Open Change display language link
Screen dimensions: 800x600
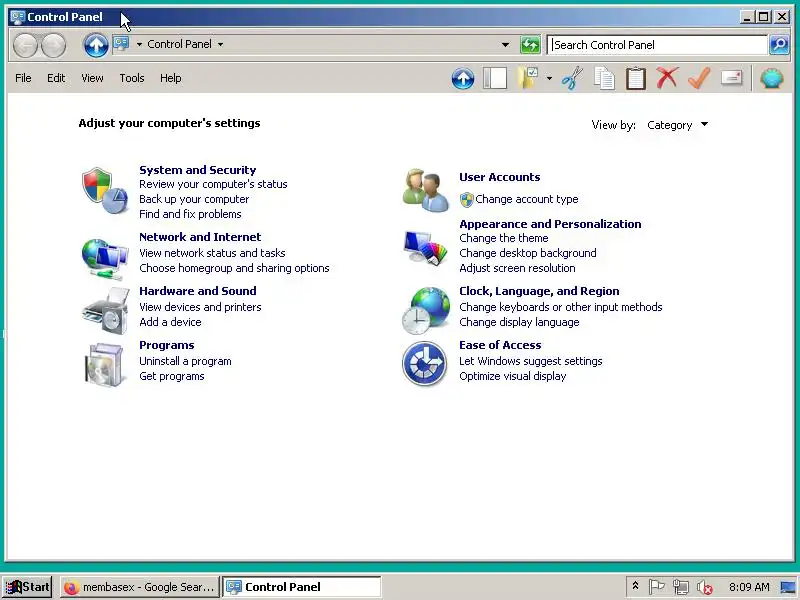pos(519,322)
